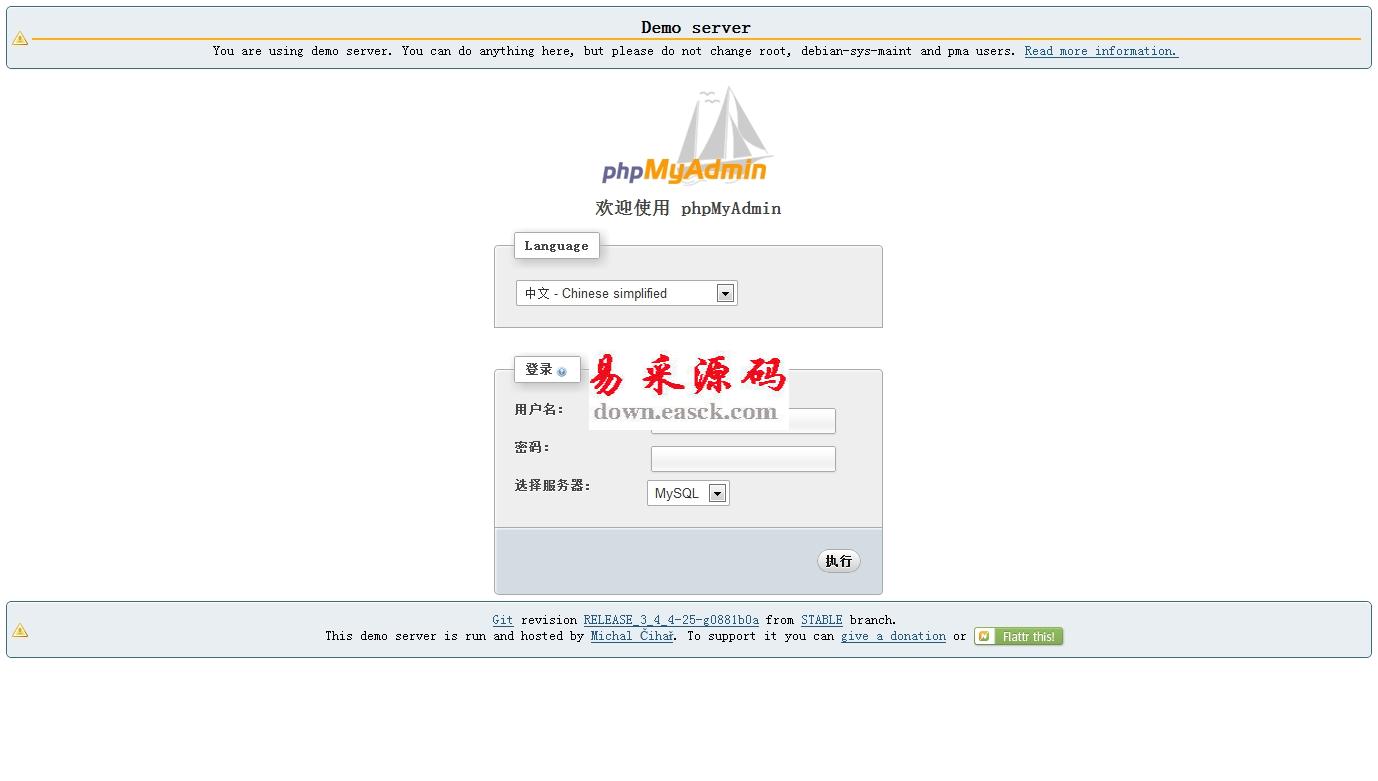
Task: Click the Language legend label
Action: tap(556, 246)
